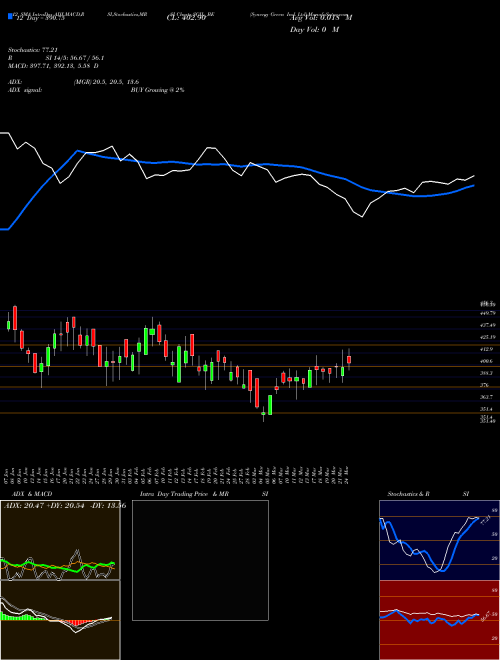This screenshot has height=660, width=500.
Task: Click the '(MGR) 20.5, 20.5, 13.6' values
Action: coord(106,82)
